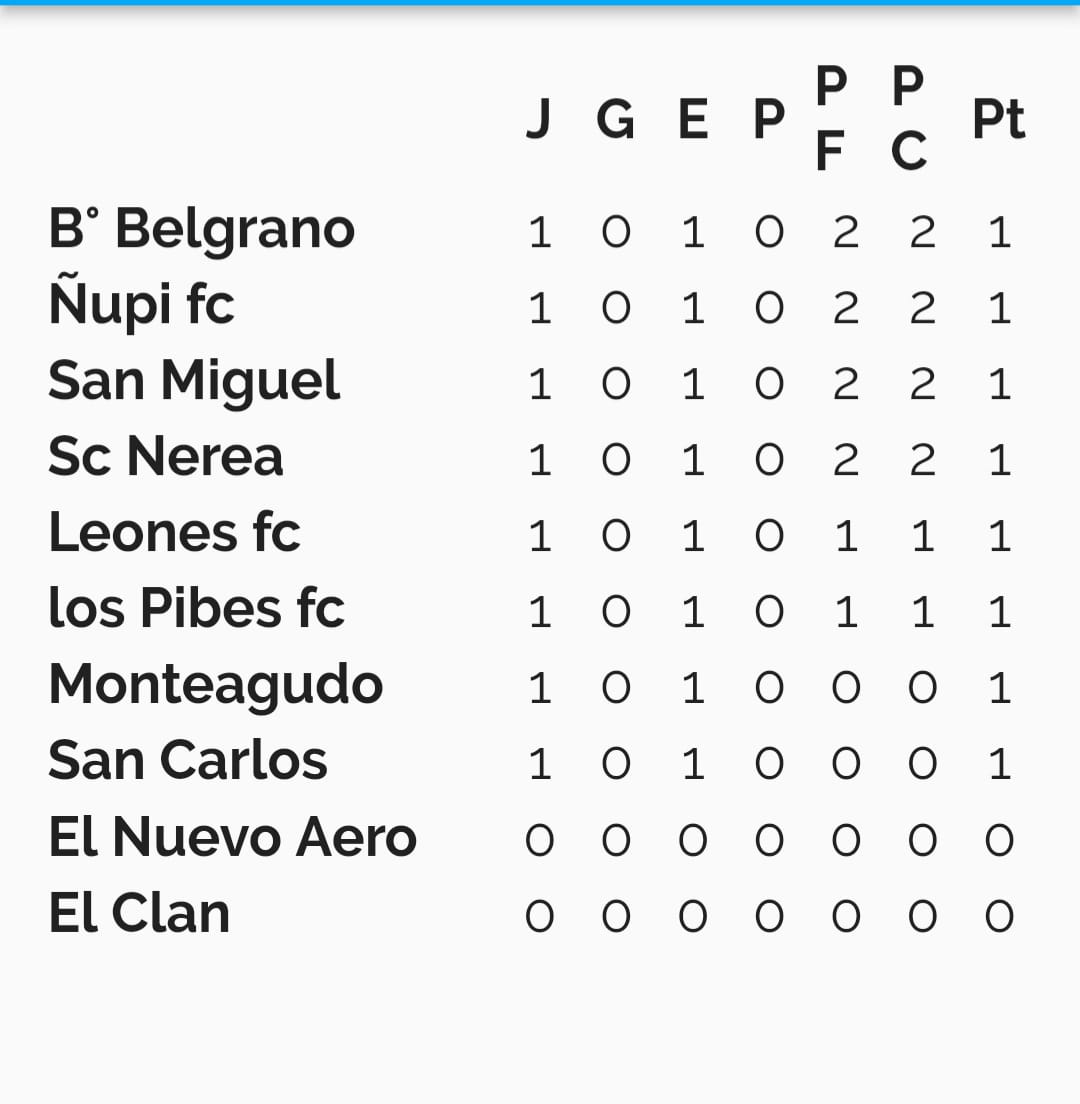Click El Clan's points value
1080x1104 pixels.
click(999, 917)
